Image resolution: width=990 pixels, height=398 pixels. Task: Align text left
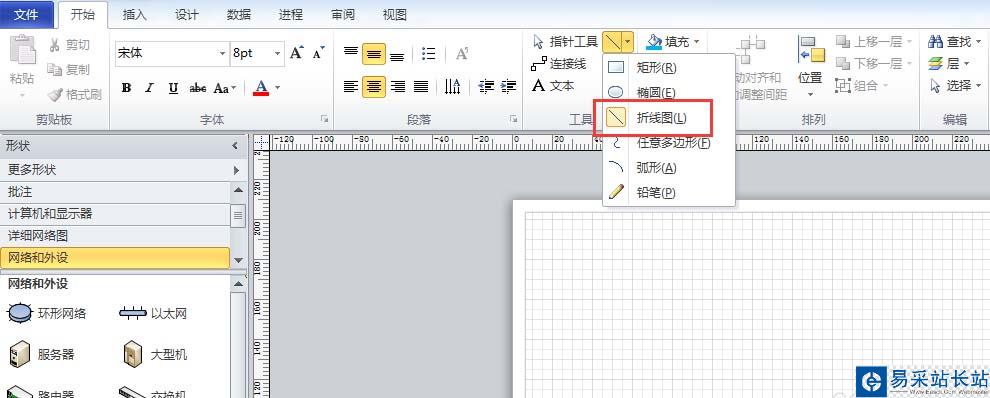(351, 86)
